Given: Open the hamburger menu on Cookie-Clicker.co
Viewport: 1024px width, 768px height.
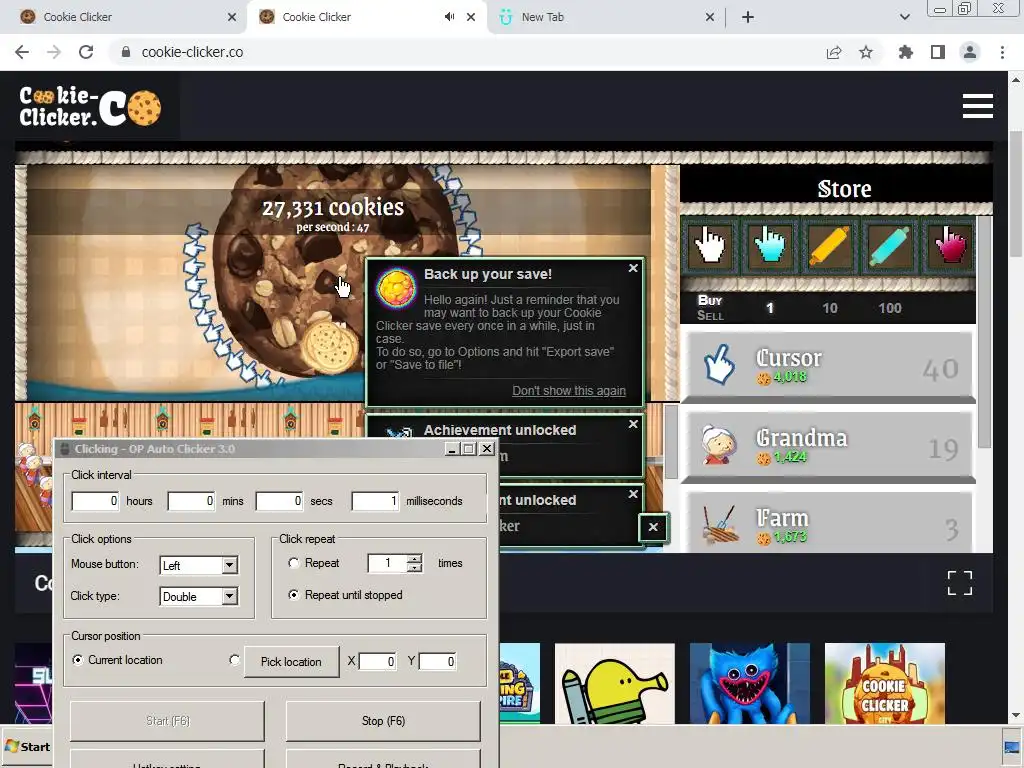Looking at the screenshot, I should (x=978, y=106).
